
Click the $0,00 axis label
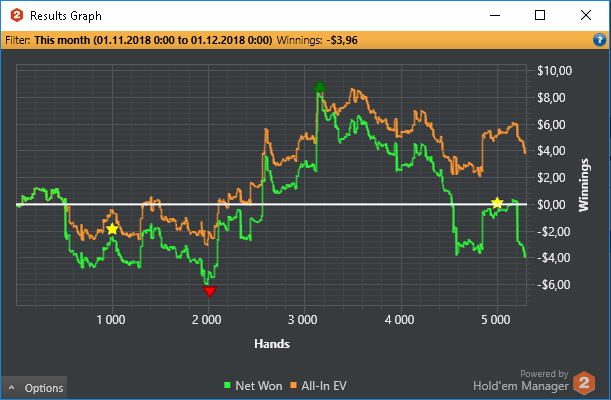pos(551,204)
